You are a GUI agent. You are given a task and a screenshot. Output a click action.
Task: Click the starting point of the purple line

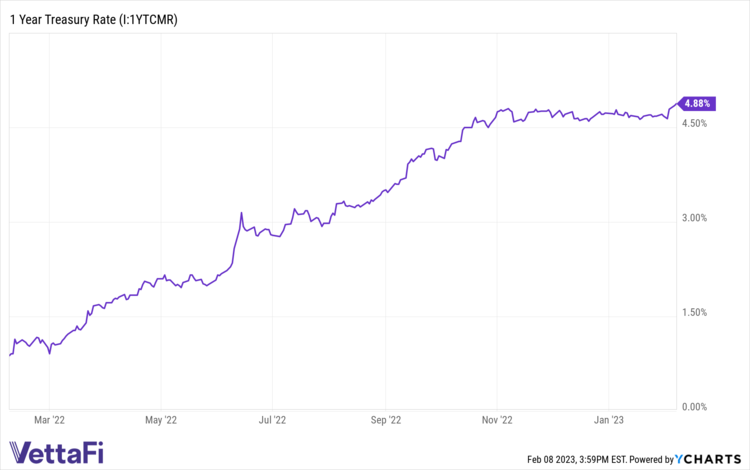point(9,354)
